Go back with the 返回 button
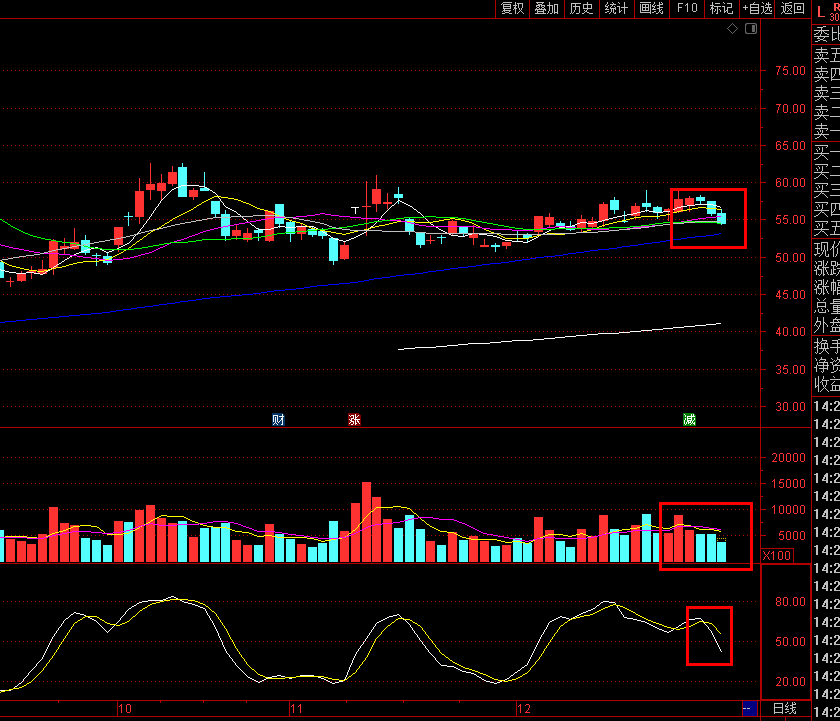The image size is (840, 721). [793, 9]
